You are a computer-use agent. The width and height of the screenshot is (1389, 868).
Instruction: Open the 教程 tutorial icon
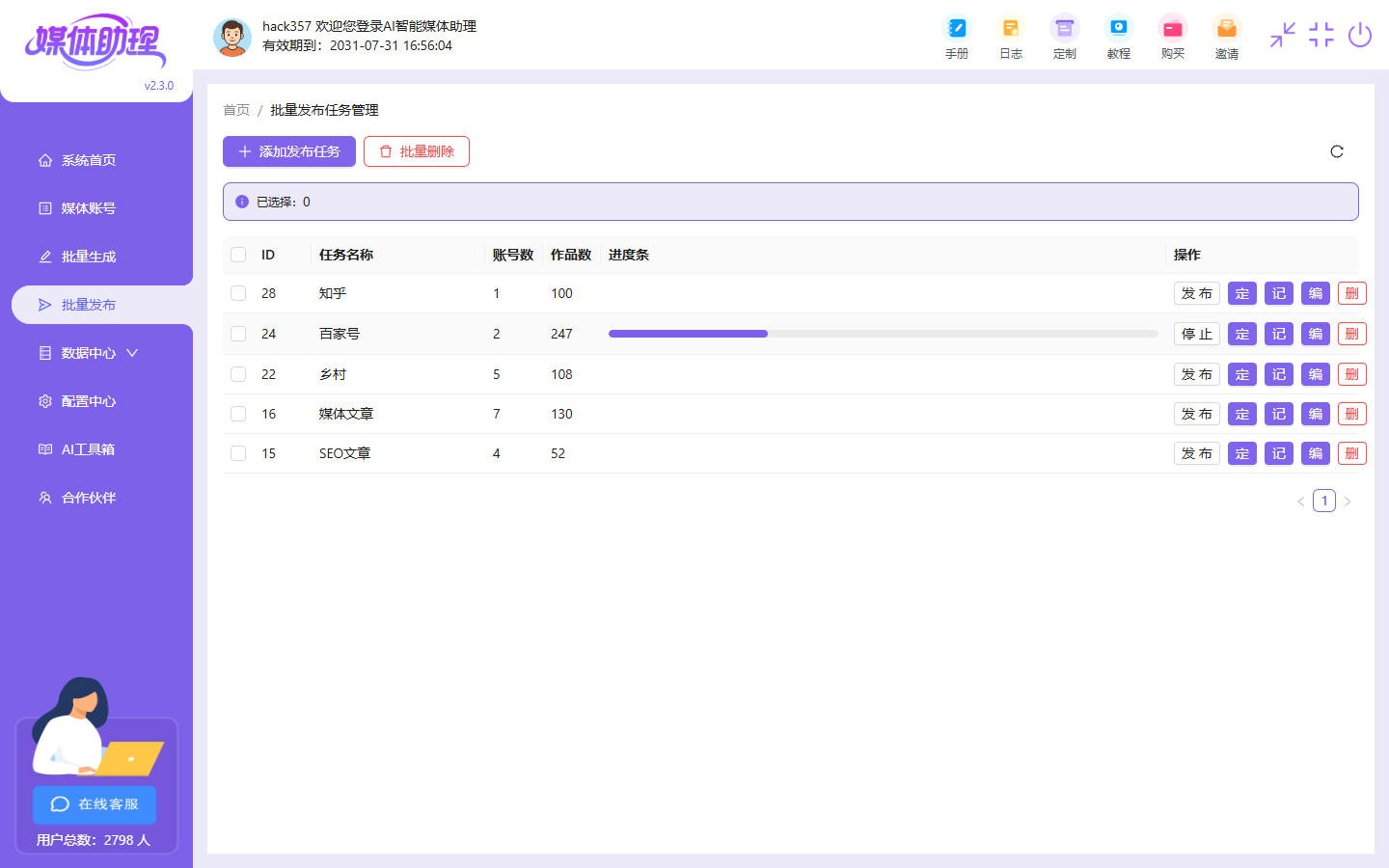pyautogui.click(x=1118, y=30)
